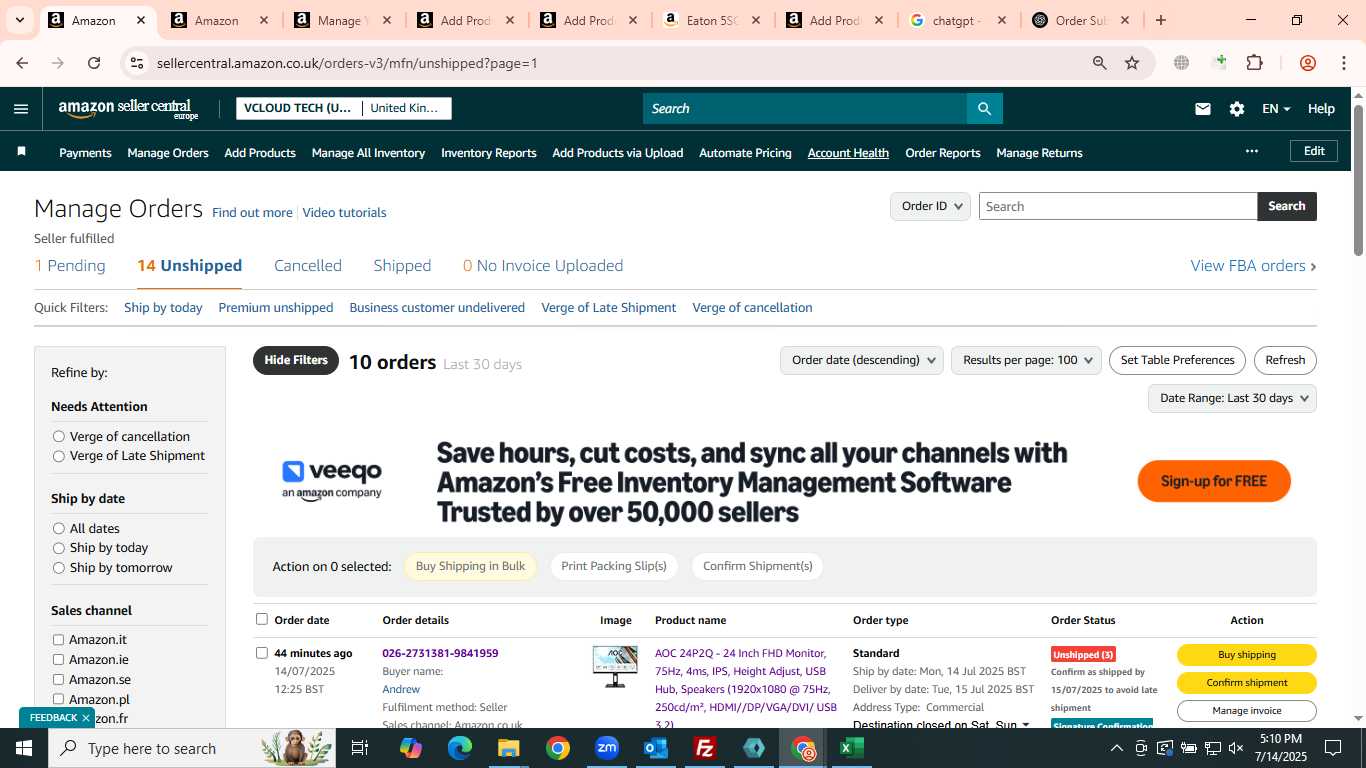Viewport: 1366px width, 768px height.
Task: Focus the order search input field
Action: 1117,206
